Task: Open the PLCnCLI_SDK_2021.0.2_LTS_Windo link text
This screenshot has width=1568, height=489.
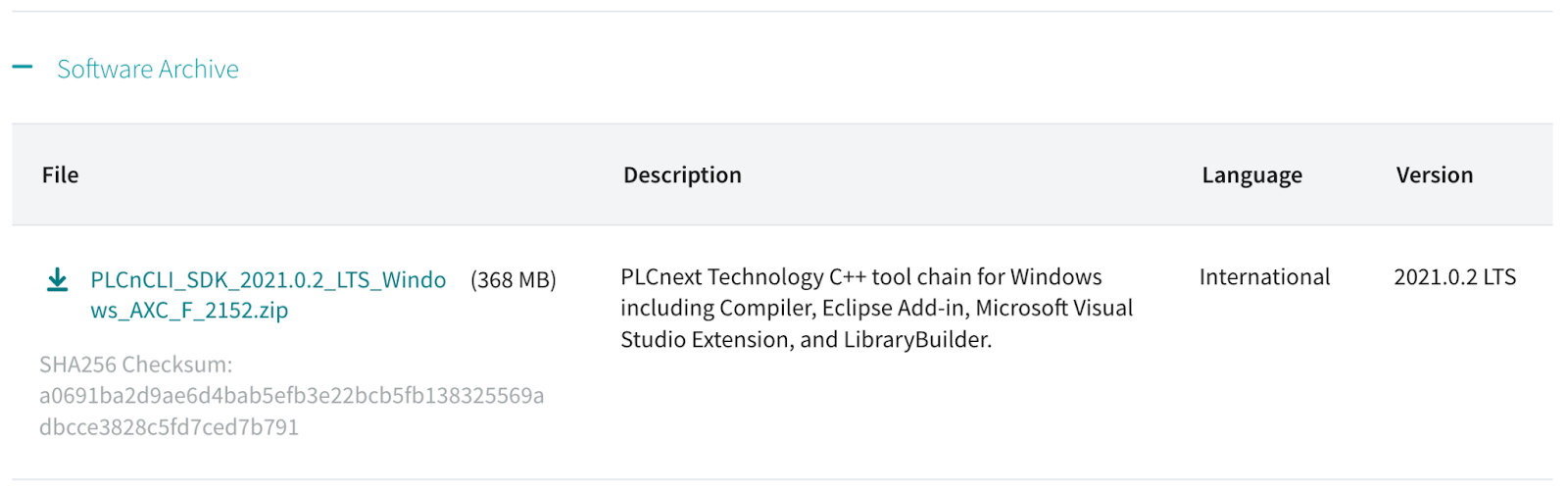Action: pyautogui.click(x=269, y=280)
